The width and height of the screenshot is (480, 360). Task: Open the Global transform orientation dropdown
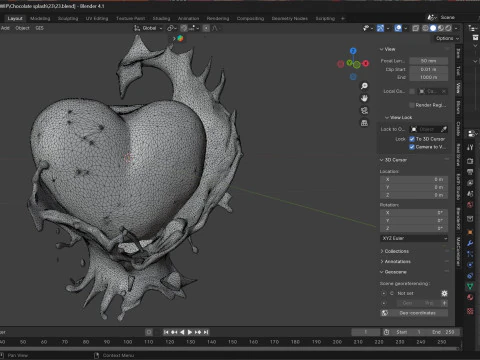click(148, 28)
